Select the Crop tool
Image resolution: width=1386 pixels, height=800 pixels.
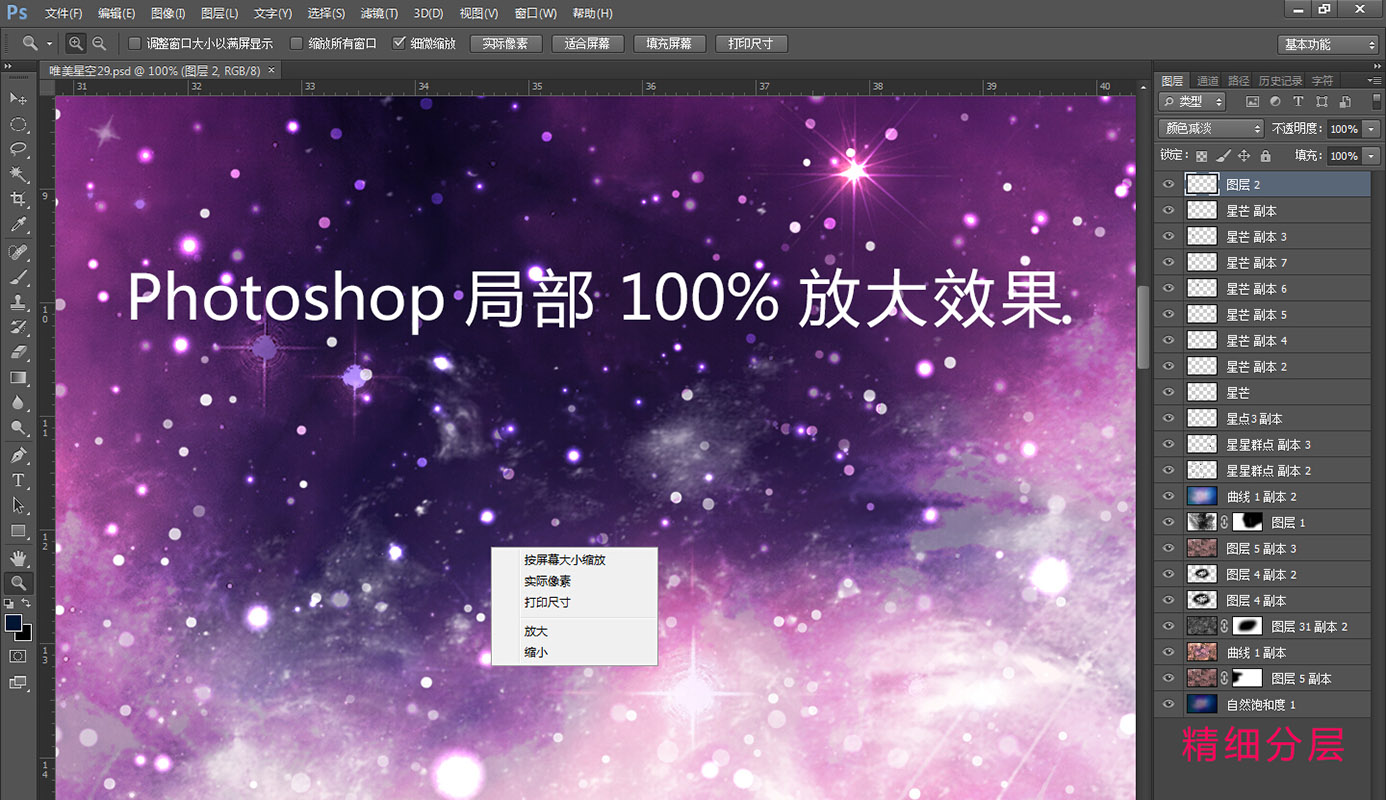[x=18, y=200]
